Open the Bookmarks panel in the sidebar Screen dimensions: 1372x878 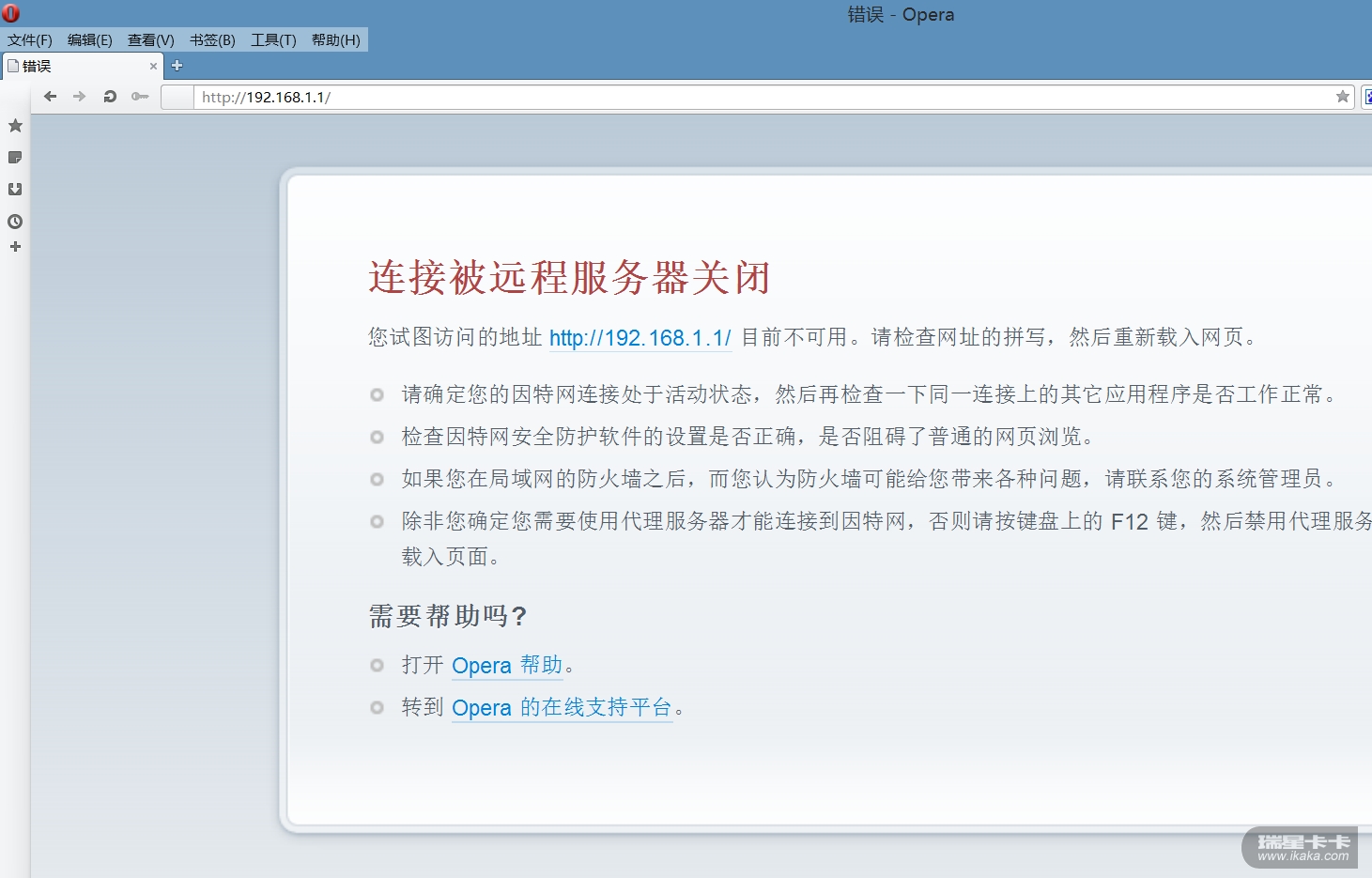15,126
